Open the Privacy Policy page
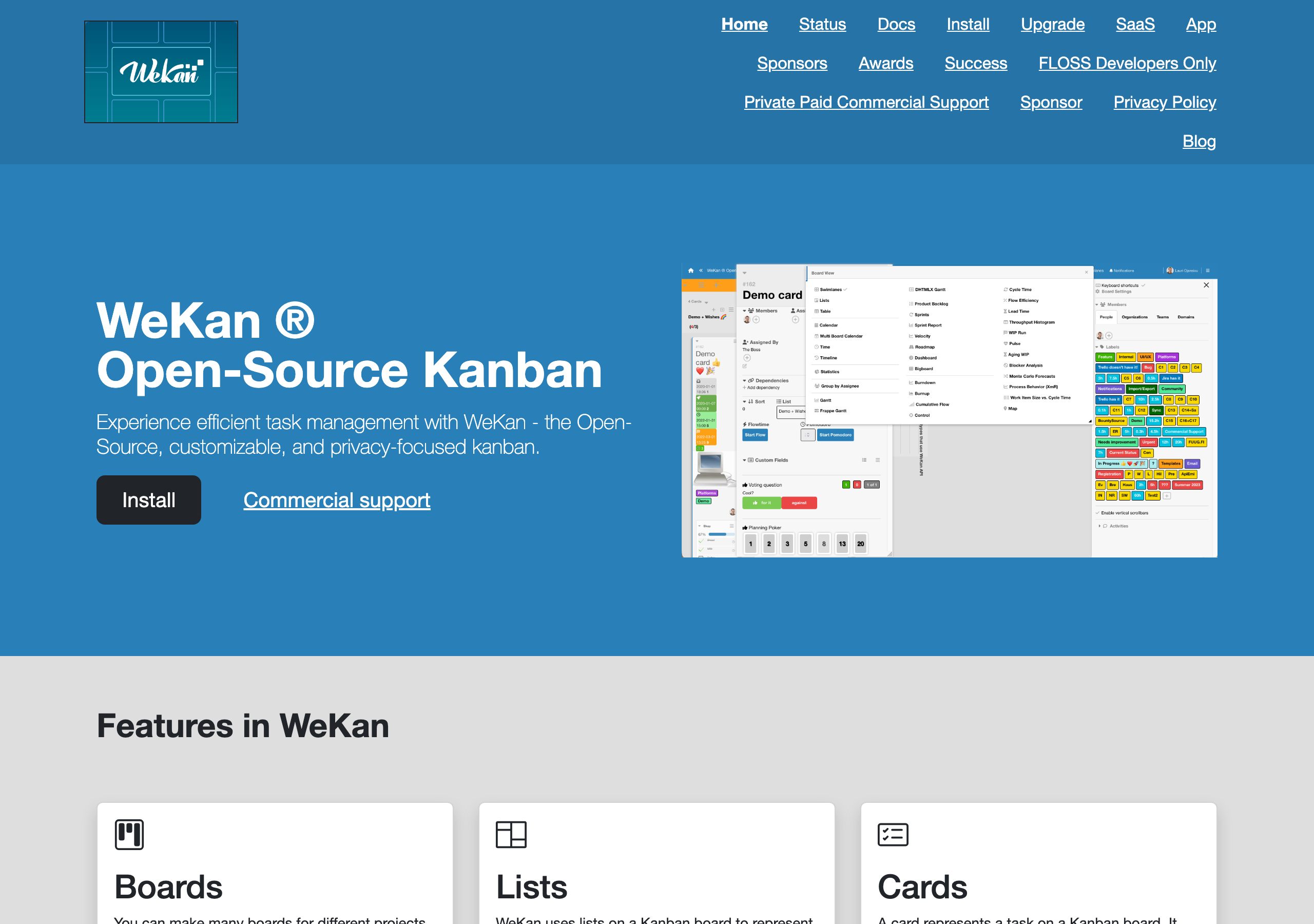This screenshot has width=1314, height=924. pos(1165,103)
